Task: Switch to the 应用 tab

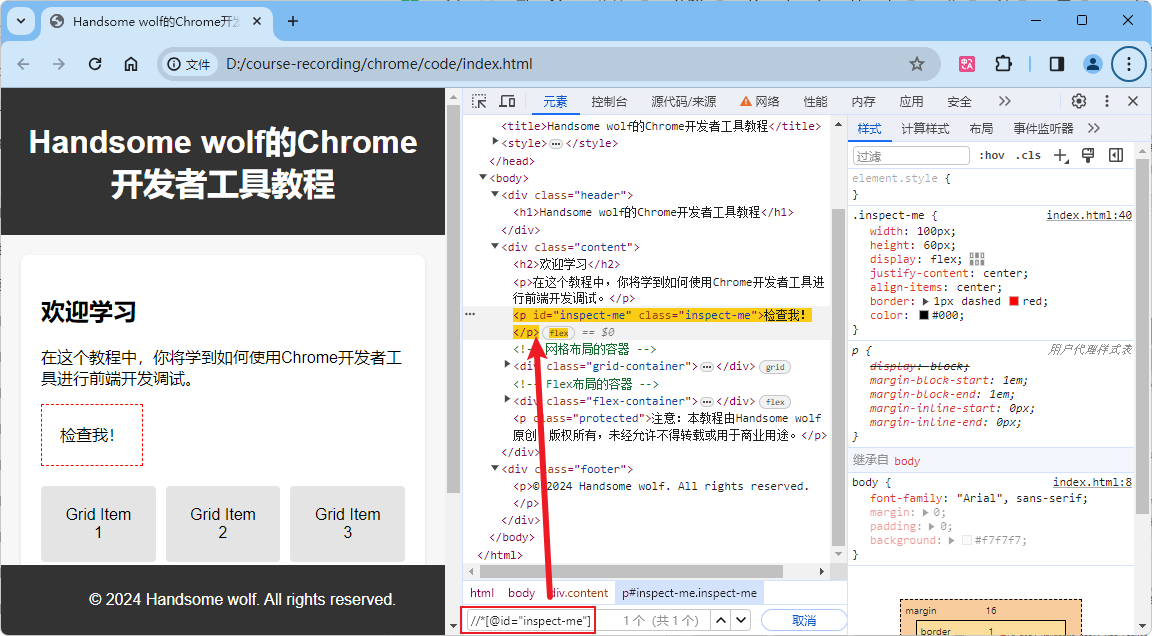Action: (x=911, y=102)
